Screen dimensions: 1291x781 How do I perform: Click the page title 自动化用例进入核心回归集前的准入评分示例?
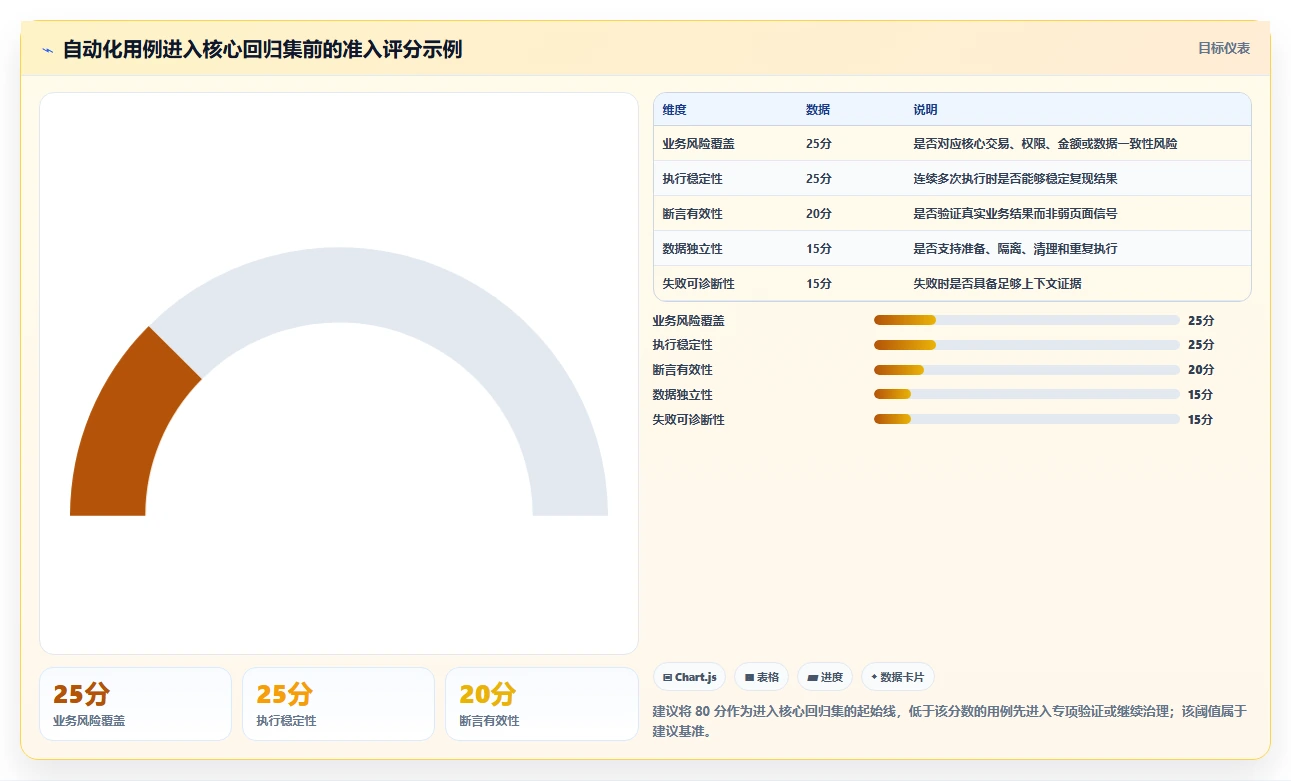pyautogui.click(x=262, y=49)
